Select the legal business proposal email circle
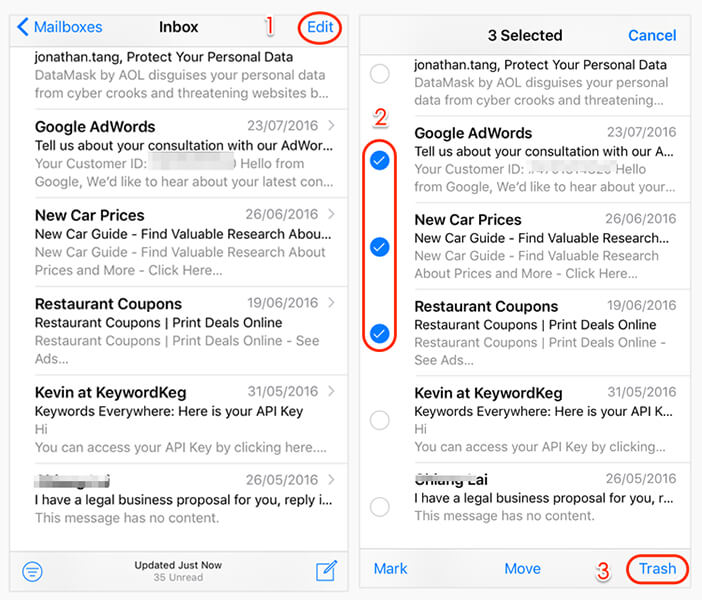 click(380, 507)
